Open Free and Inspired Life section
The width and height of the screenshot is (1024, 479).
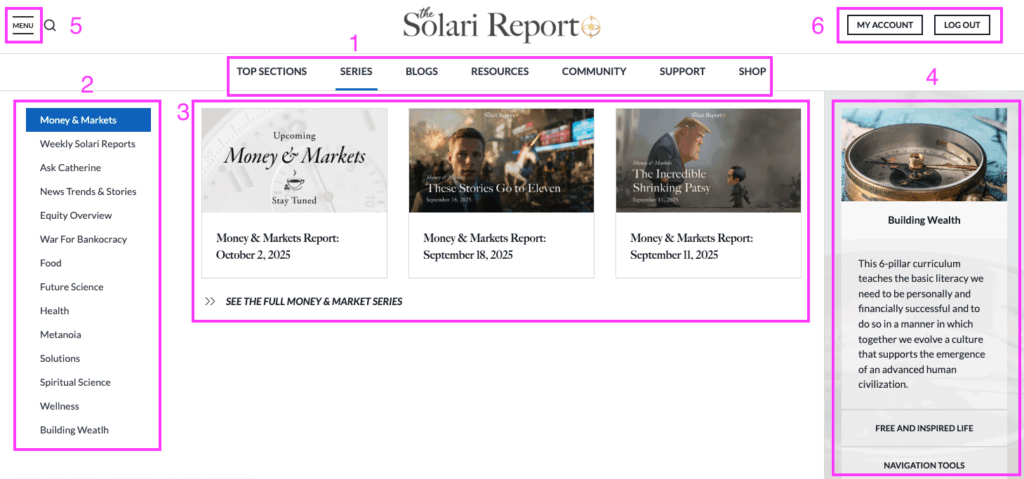(923, 428)
